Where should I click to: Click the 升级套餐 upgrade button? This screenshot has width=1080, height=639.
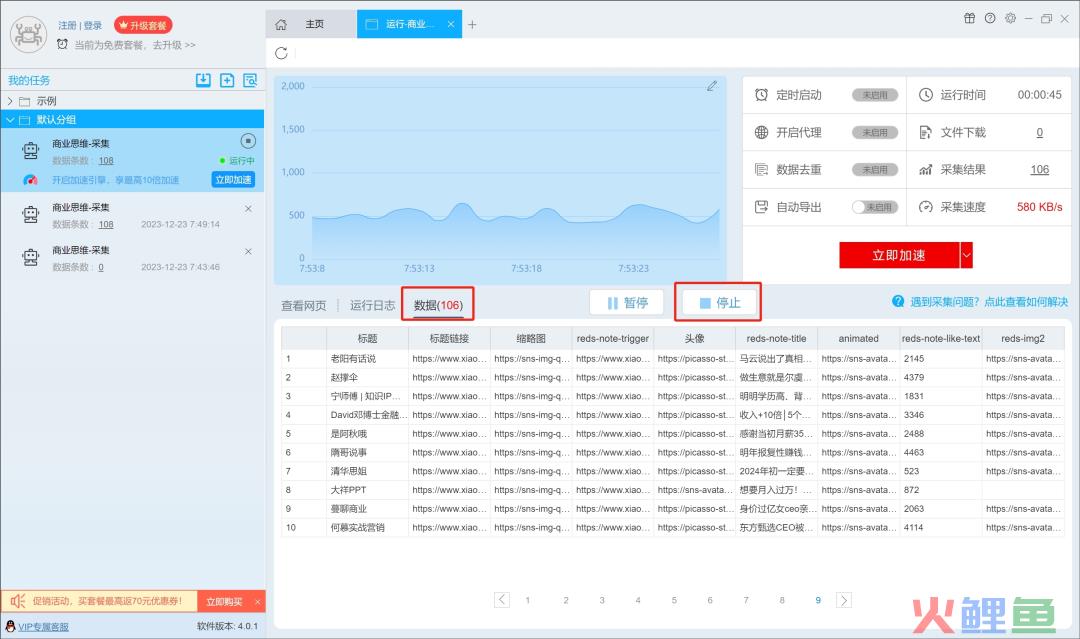(x=143, y=25)
